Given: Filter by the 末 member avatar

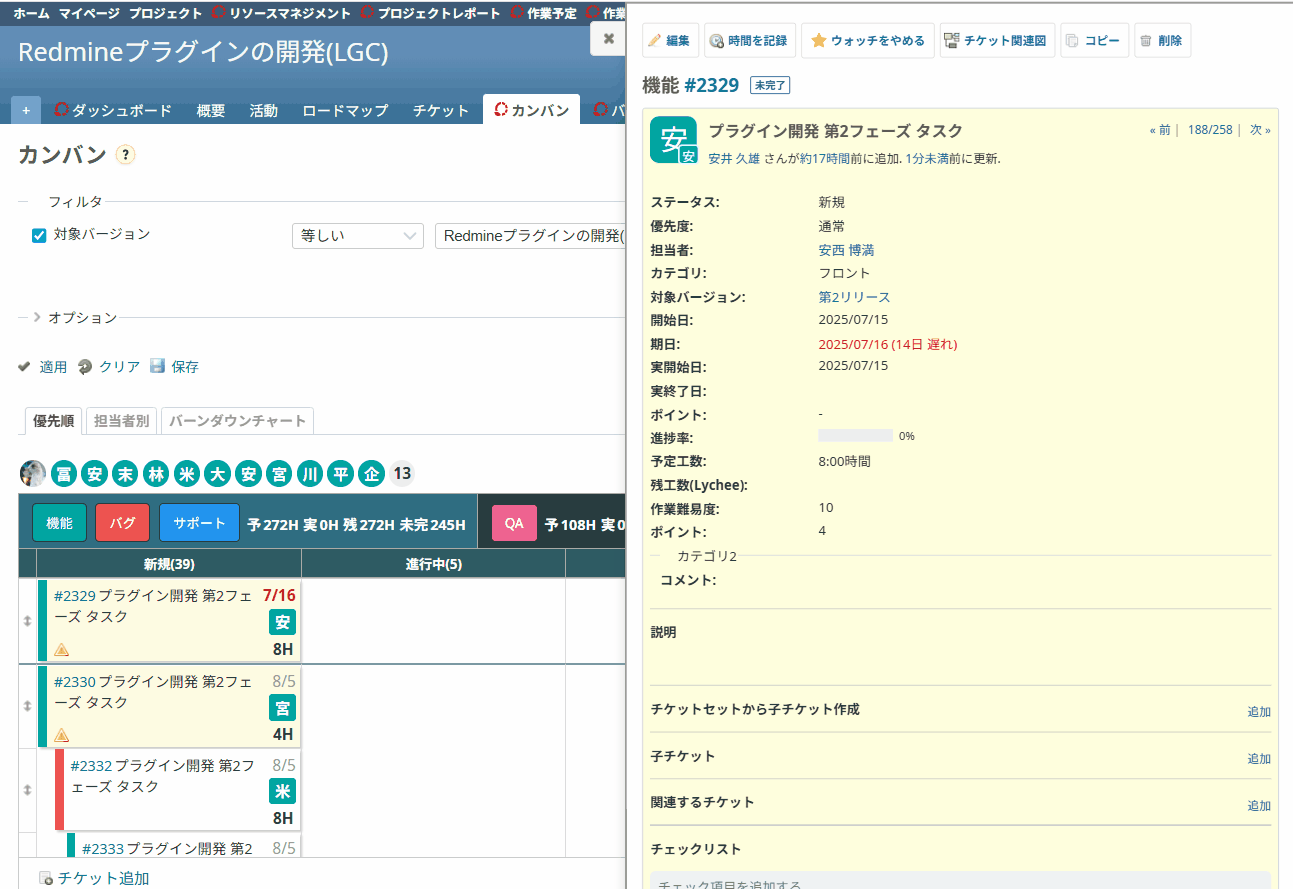Looking at the screenshot, I should (126, 474).
